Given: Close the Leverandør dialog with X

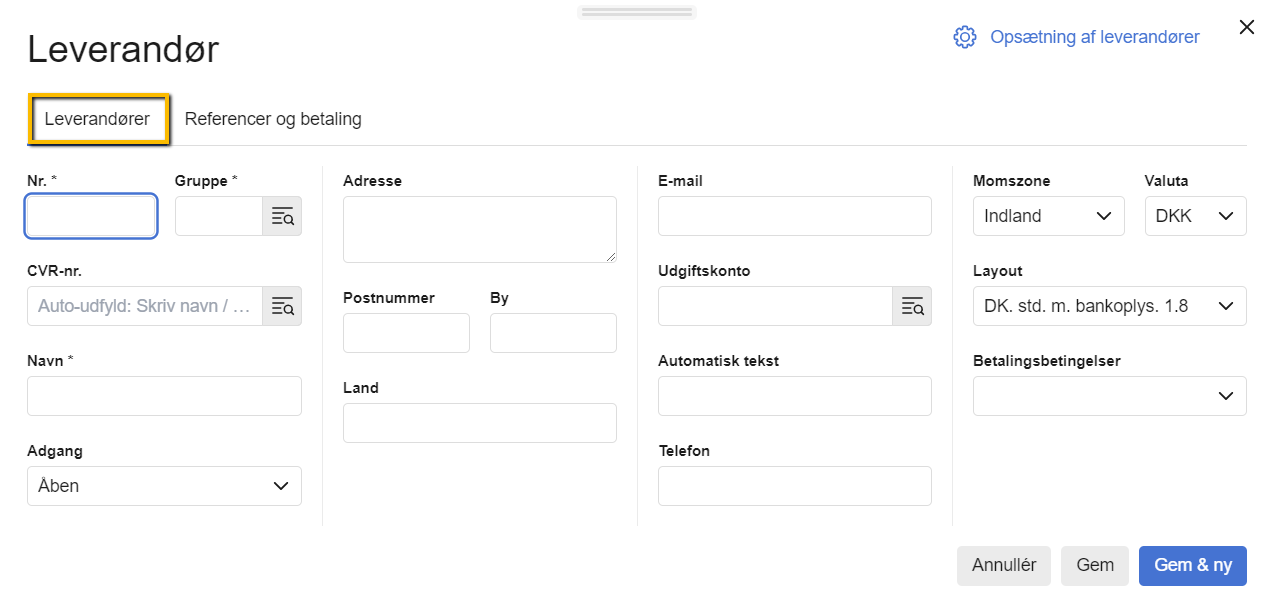Looking at the screenshot, I should (x=1246, y=27).
